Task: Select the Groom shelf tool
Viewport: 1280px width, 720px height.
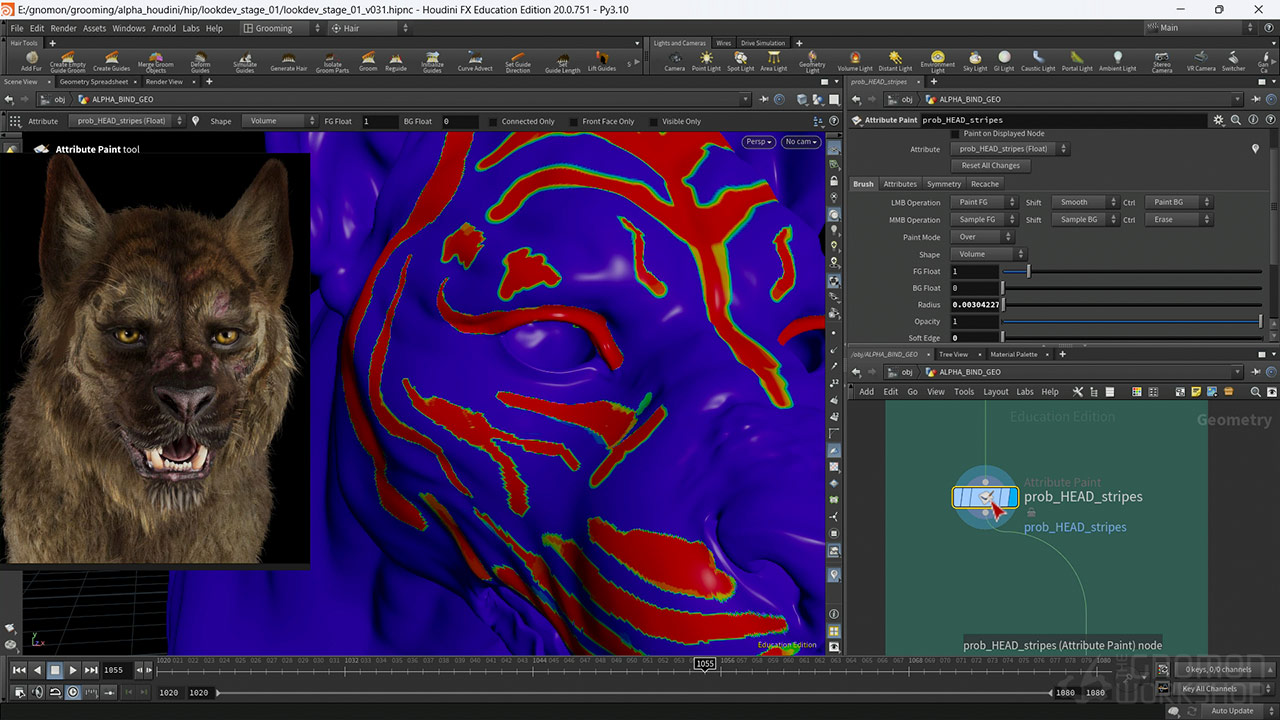Action: pyautogui.click(x=368, y=58)
